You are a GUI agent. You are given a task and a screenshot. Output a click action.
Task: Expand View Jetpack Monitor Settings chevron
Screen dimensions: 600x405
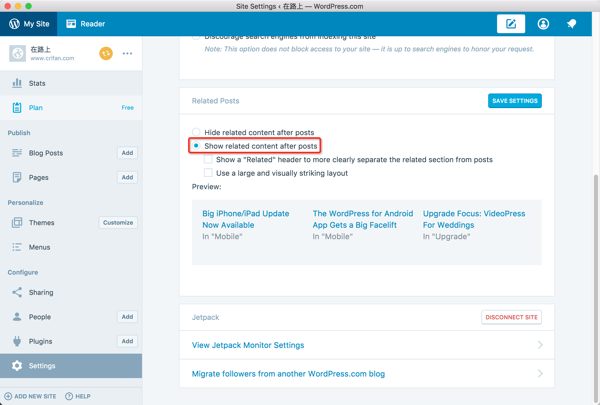[540, 345]
